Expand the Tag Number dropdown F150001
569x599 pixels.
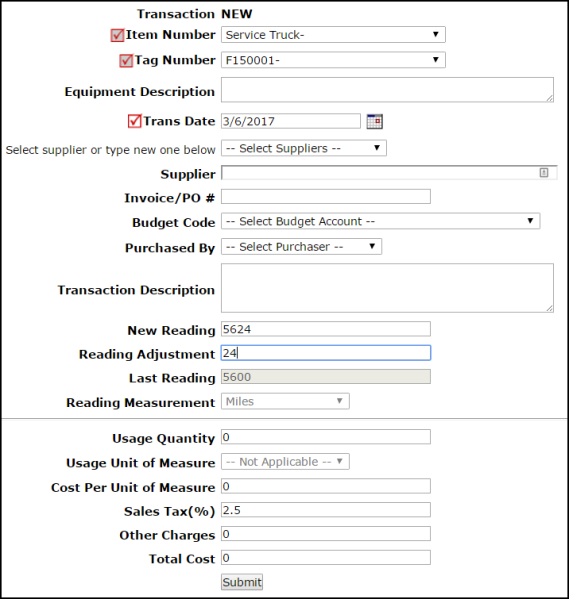pos(333,60)
